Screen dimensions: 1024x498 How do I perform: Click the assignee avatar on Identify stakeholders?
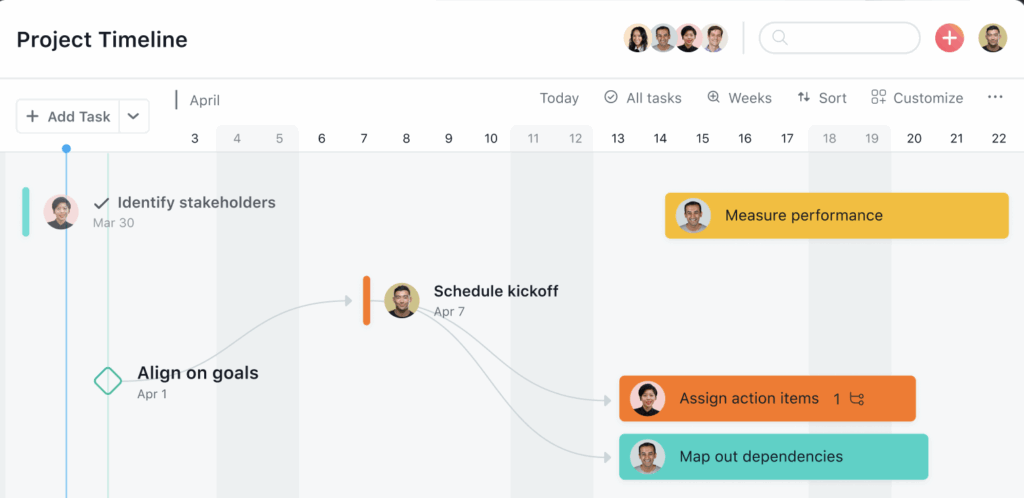(x=61, y=212)
